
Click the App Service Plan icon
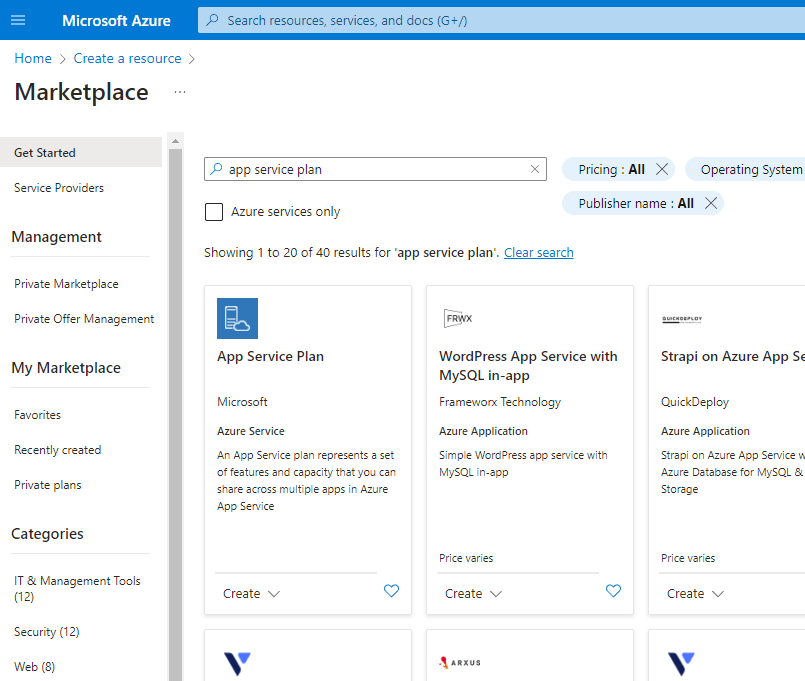coord(237,318)
